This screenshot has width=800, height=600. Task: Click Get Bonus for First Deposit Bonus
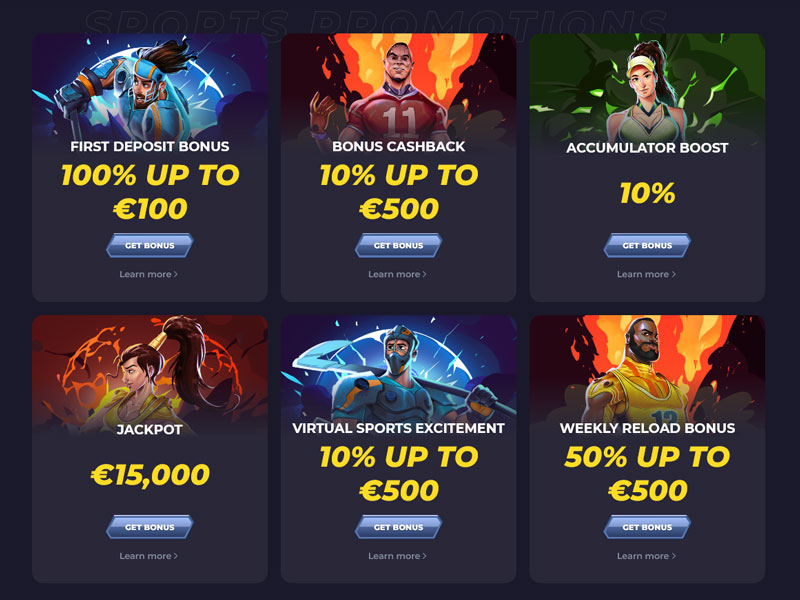click(x=149, y=245)
